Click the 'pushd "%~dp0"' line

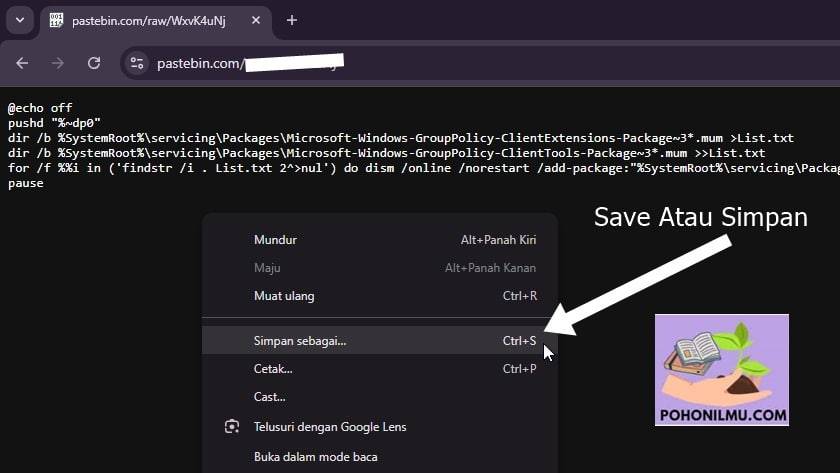(54, 123)
